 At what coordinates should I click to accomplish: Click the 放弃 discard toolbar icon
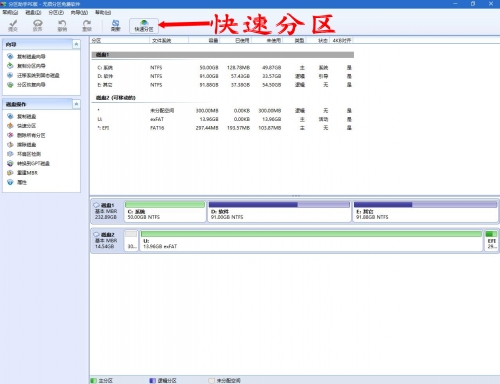[x=38, y=25]
